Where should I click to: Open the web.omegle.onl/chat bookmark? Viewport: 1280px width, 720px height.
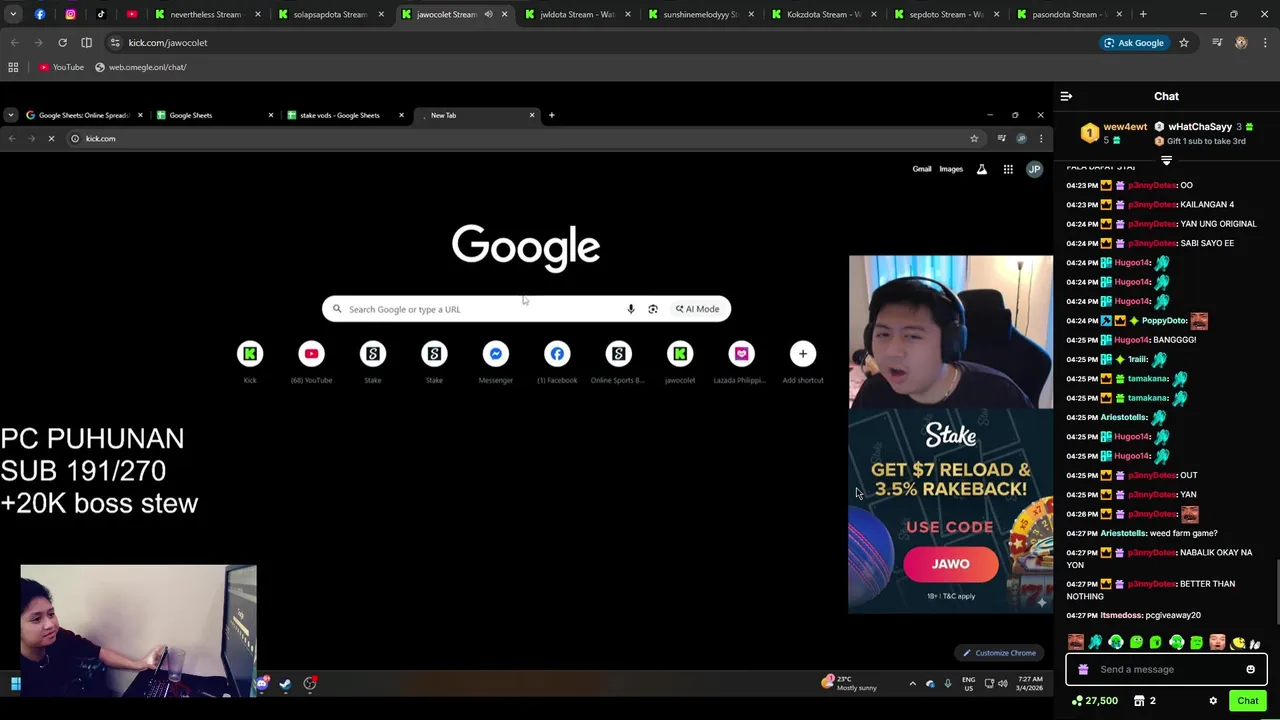[x=141, y=67]
